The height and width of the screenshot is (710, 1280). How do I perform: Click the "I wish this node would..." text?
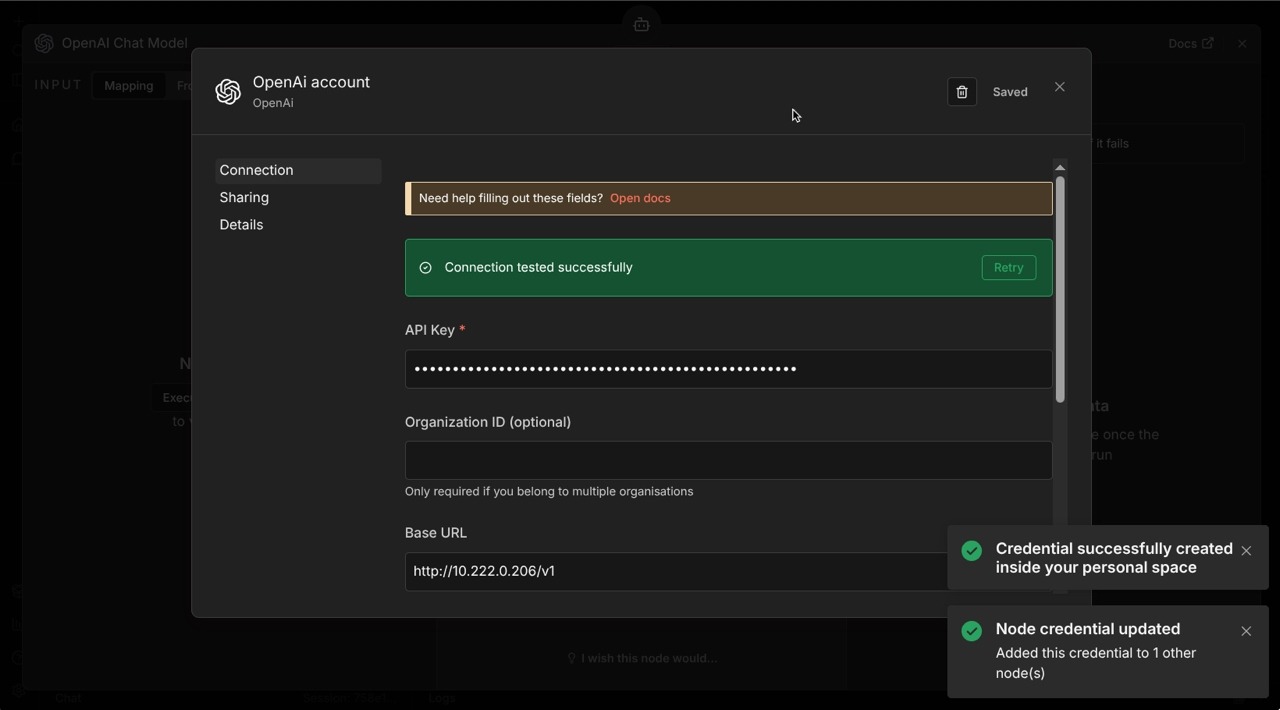(649, 658)
